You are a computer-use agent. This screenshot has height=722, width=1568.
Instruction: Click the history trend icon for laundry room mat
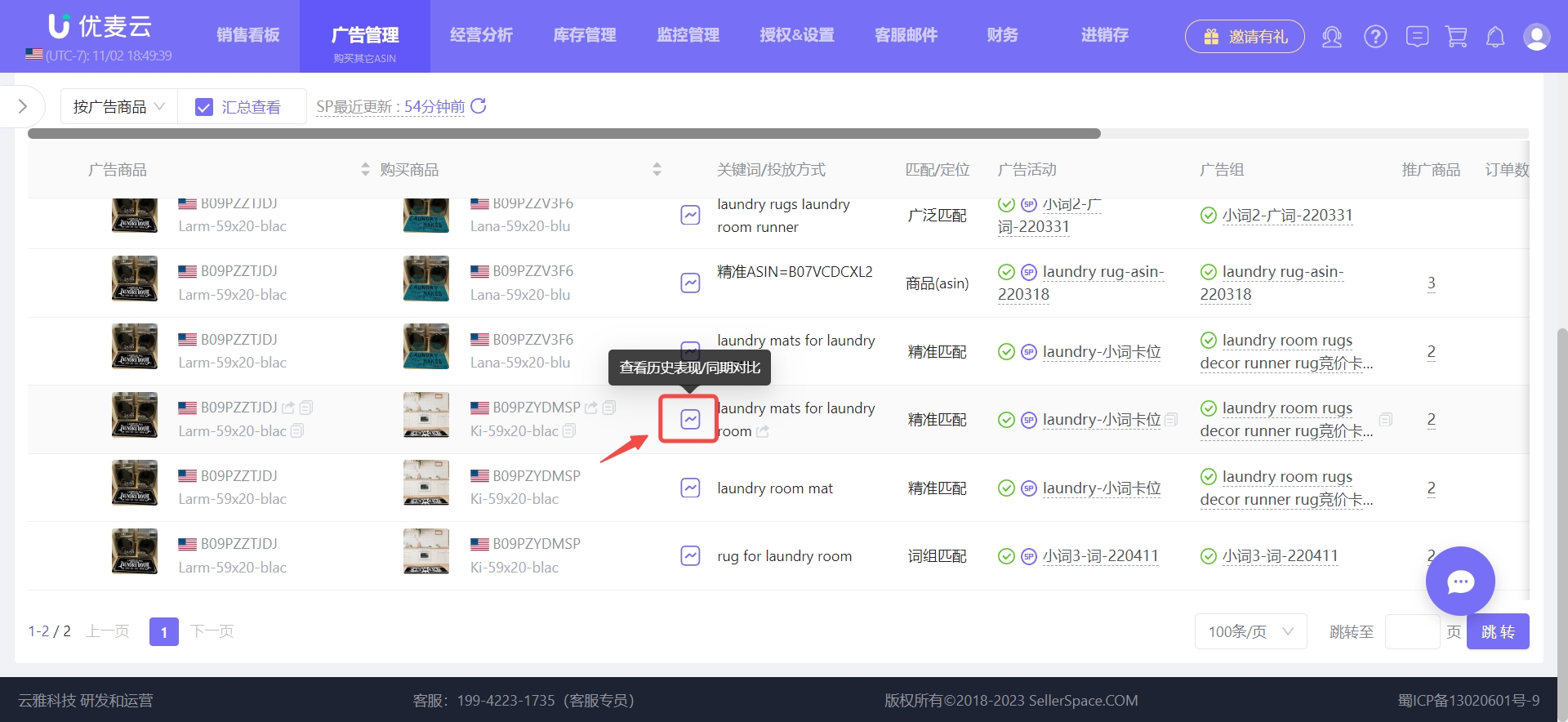tap(690, 488)
